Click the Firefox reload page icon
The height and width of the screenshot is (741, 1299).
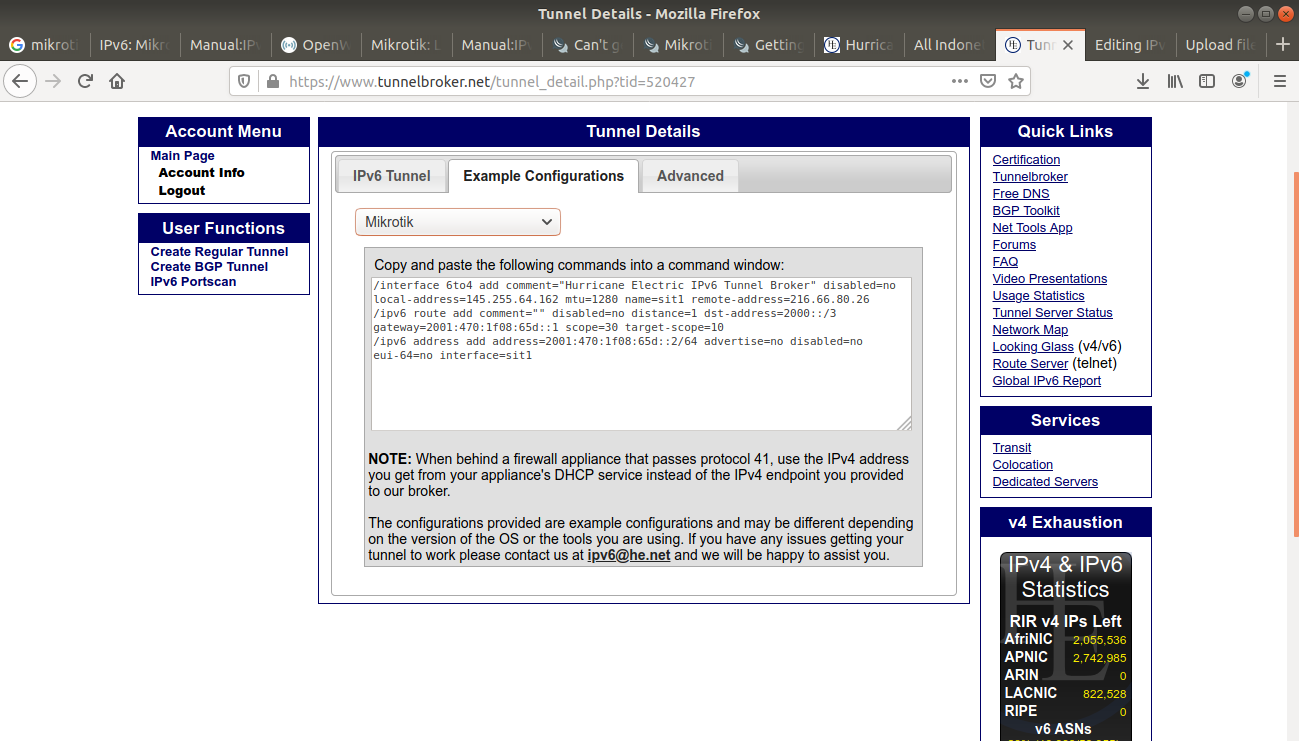coord(86,81)
